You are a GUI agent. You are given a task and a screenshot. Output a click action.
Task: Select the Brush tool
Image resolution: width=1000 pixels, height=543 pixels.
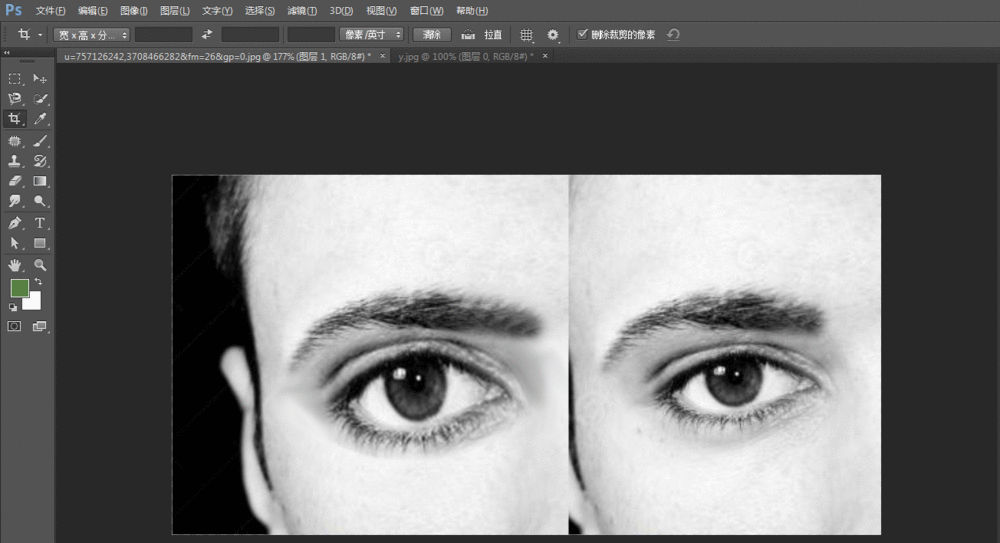[x=40, y=141]
